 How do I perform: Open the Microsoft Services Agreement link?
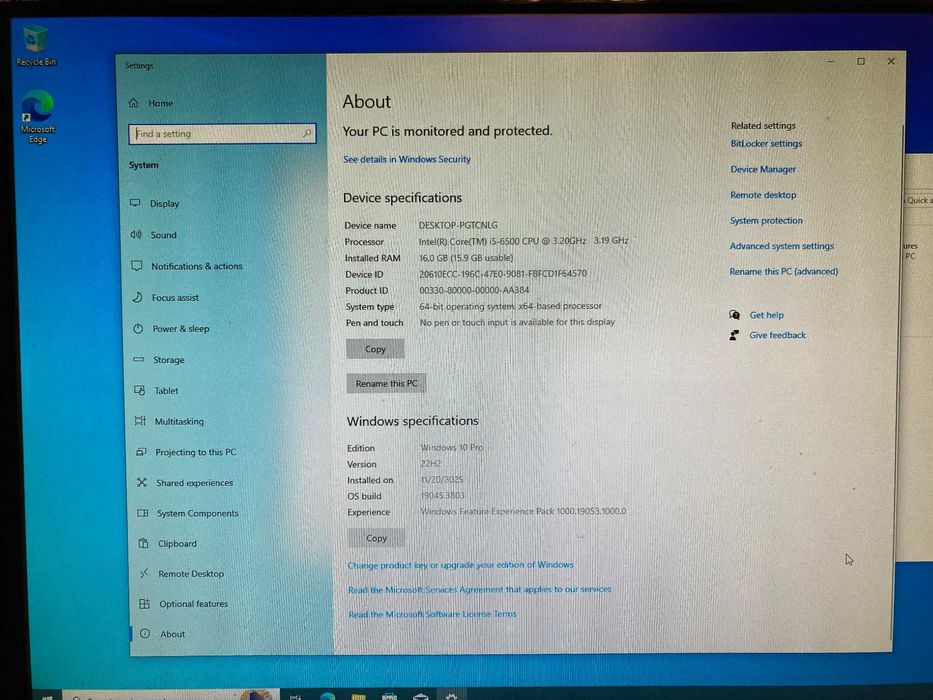point(480,589)
